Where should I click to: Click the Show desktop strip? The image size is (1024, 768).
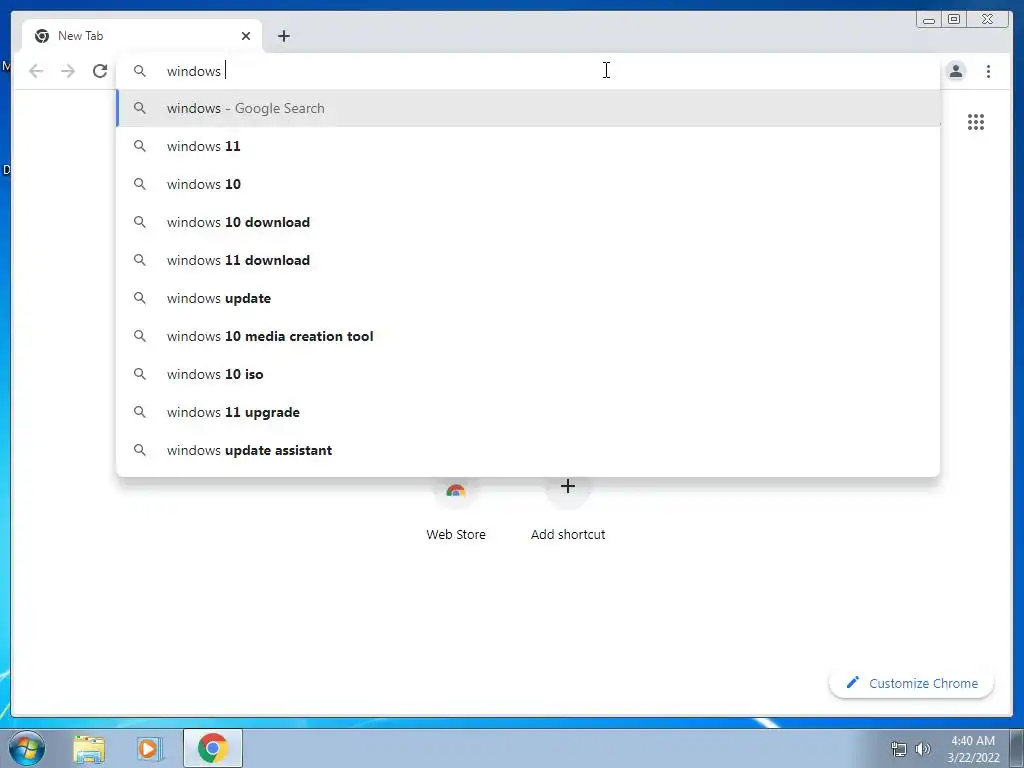coord(1017,748)
